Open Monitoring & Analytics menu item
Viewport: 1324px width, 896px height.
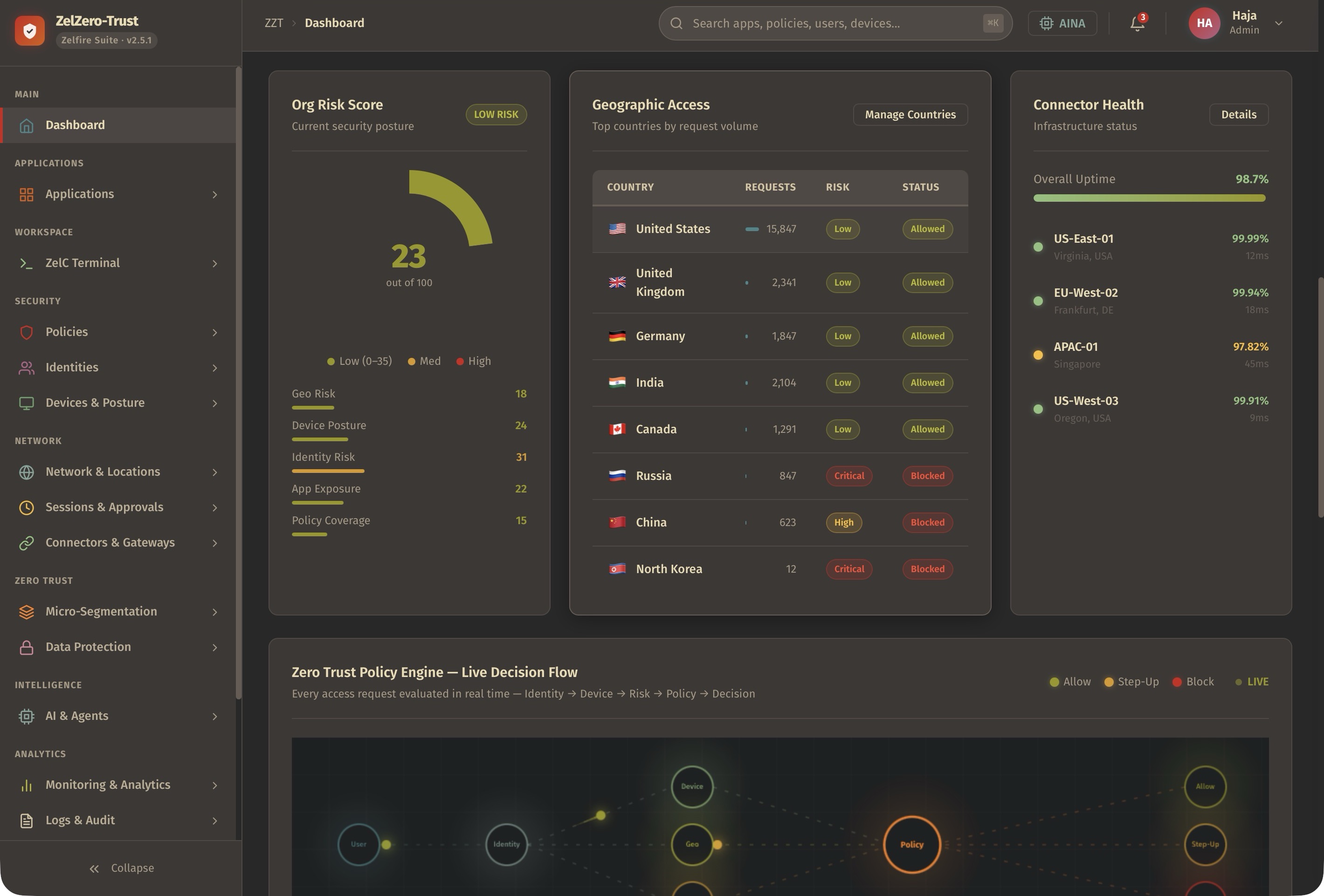[x=118, y=785]
